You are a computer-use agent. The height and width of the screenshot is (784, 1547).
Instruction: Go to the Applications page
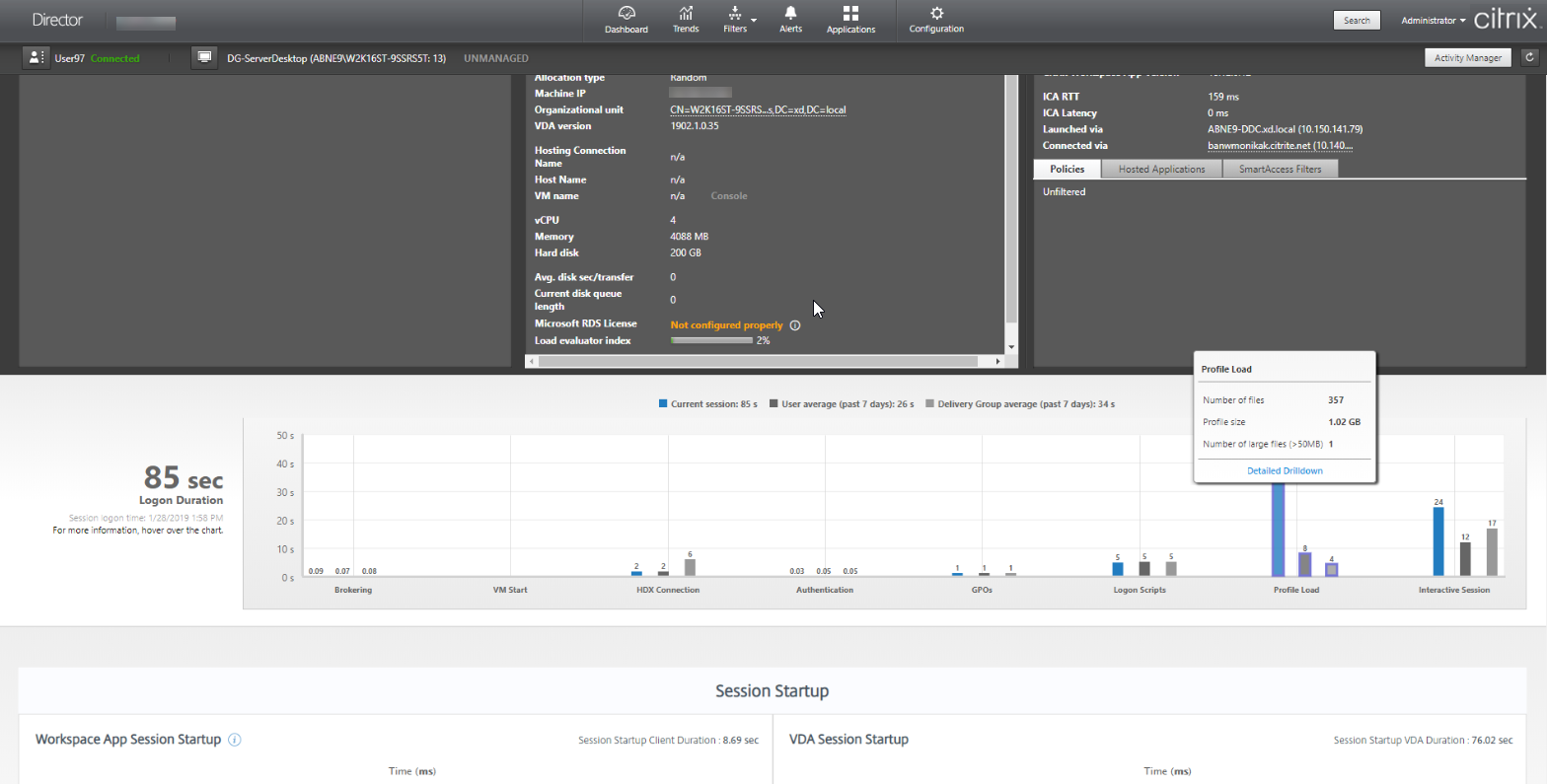click(x=850, y=19)
